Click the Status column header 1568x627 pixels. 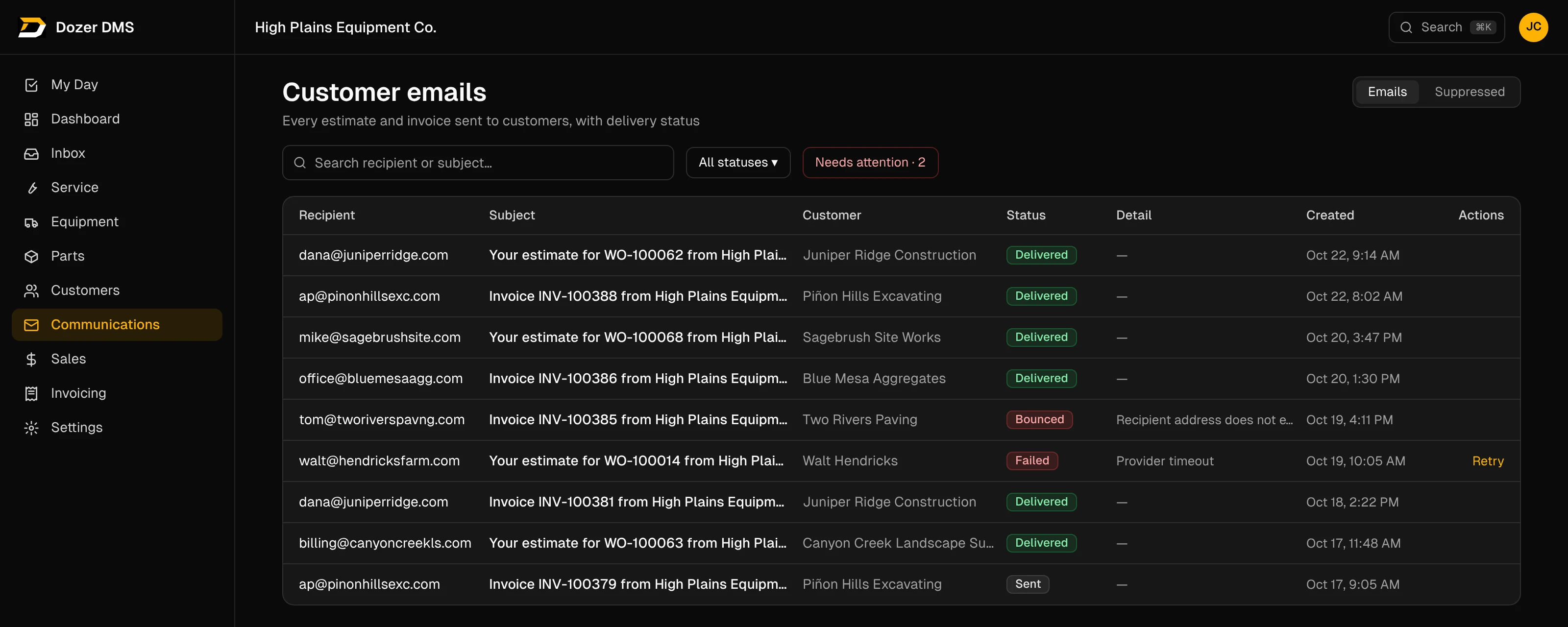pyautogui.click(x=1026, y=216)
